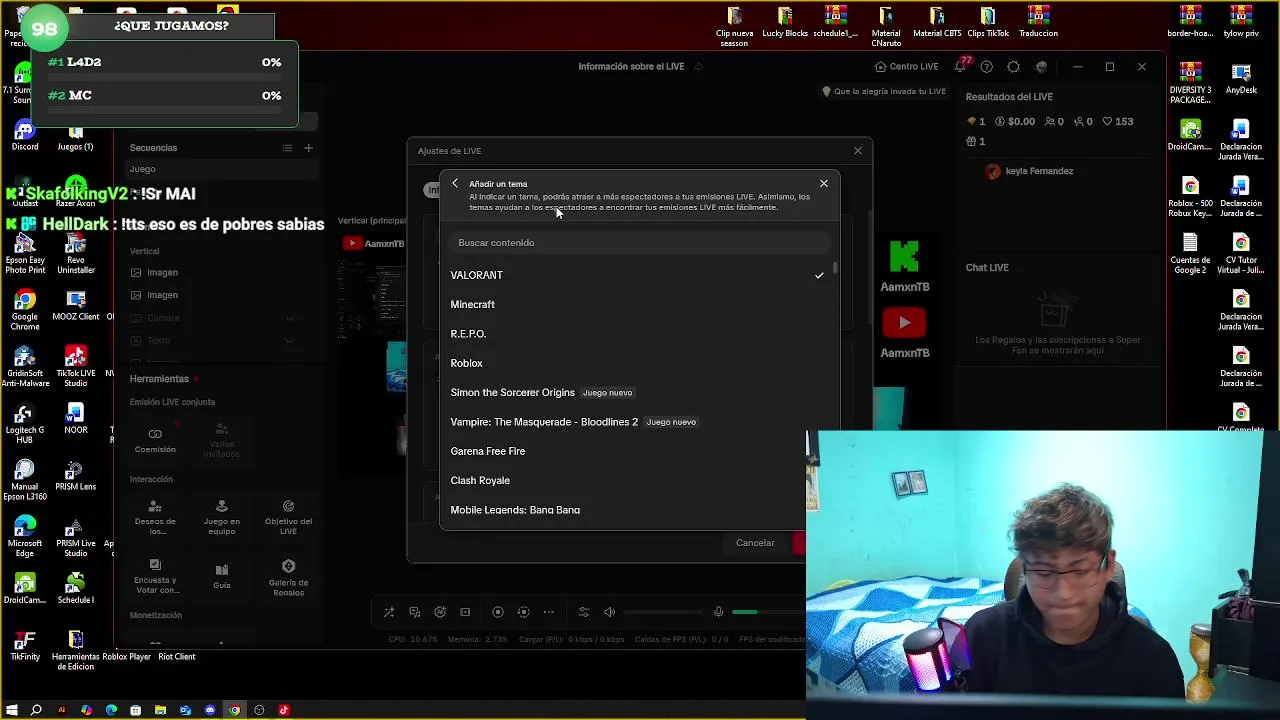This screenshot has width=1280, height=720.
Task: Add a new sequence with the plus icon
Action: [308, 148]
